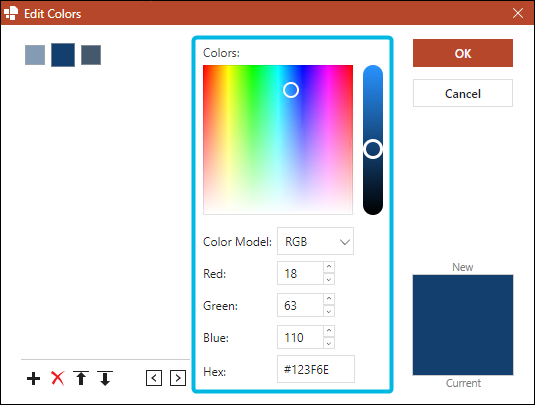Decrease the Red value with down arrow

click(329, 279)
